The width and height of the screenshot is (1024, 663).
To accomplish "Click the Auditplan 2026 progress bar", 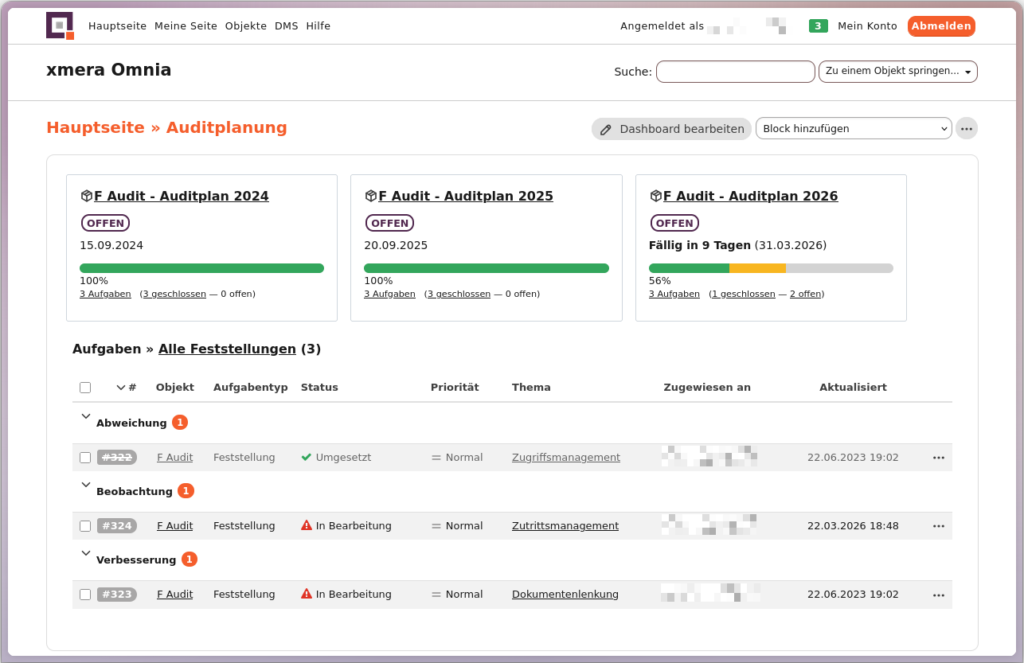I will click(x=770, y=268).
